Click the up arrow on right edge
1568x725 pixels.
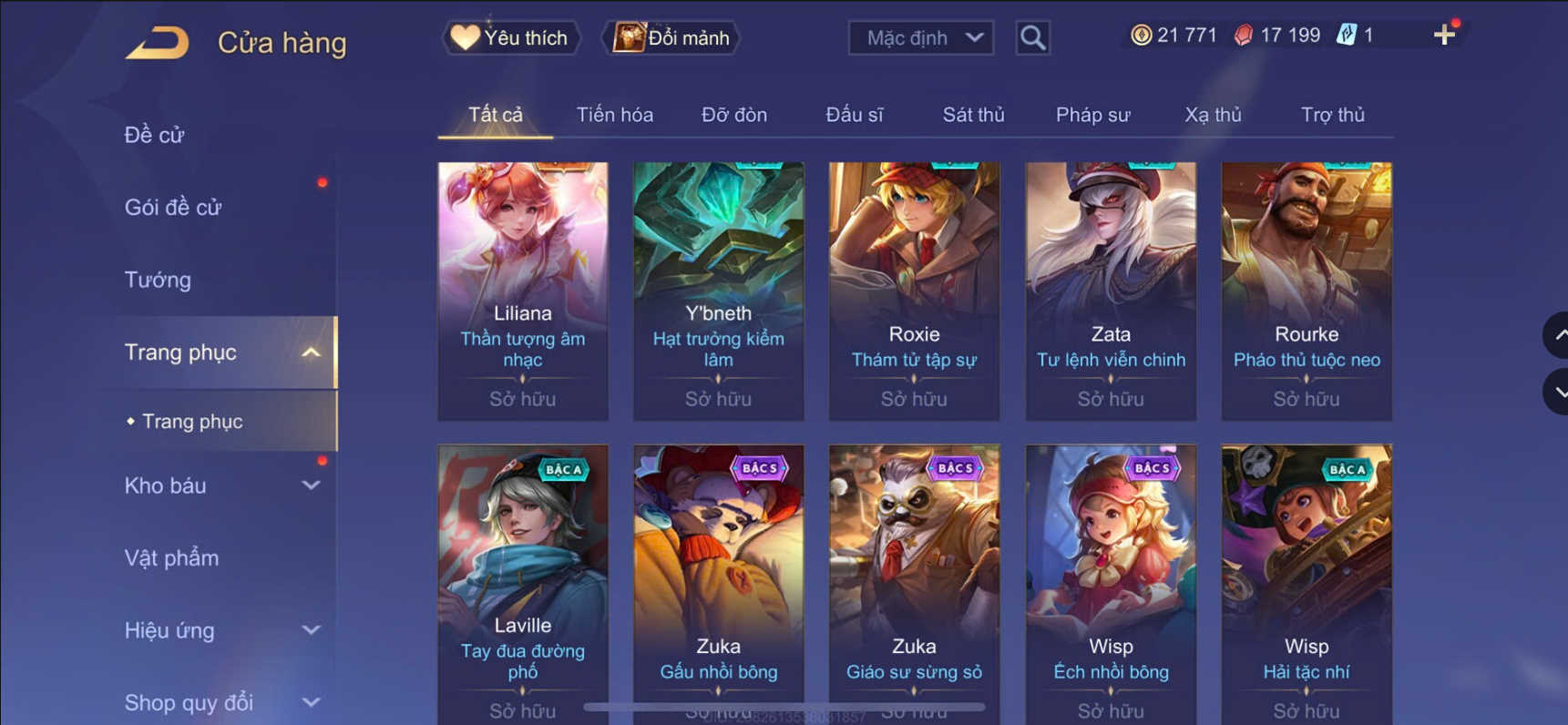[x=1558, y=335]
